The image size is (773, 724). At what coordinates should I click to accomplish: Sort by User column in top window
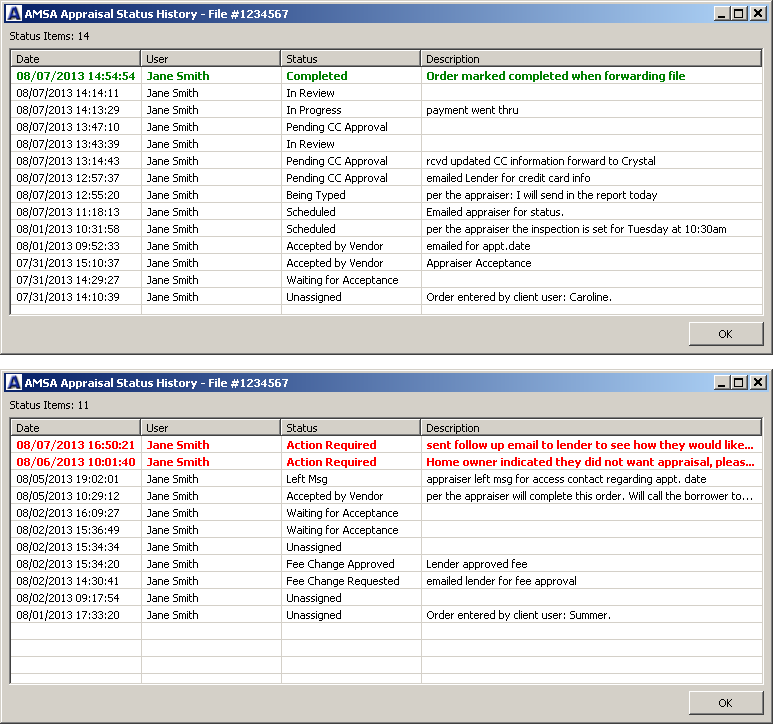211,59
